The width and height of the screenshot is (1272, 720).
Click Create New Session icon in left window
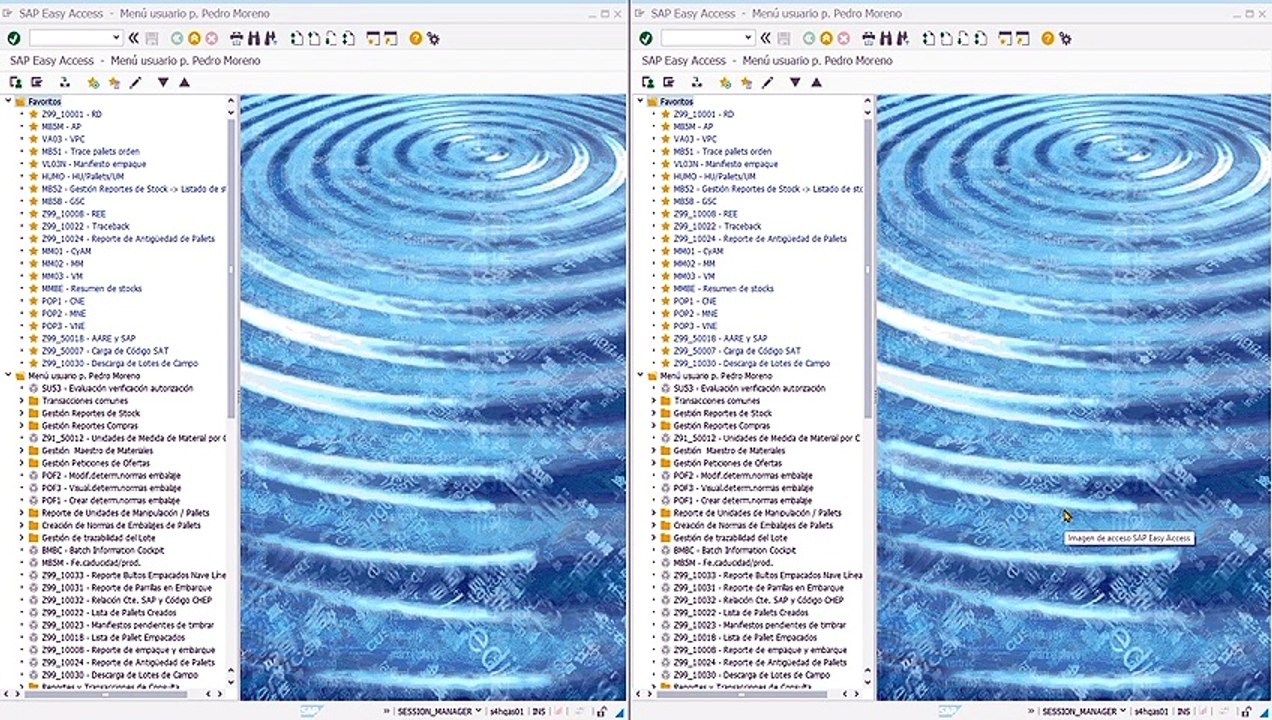point(373,38)
